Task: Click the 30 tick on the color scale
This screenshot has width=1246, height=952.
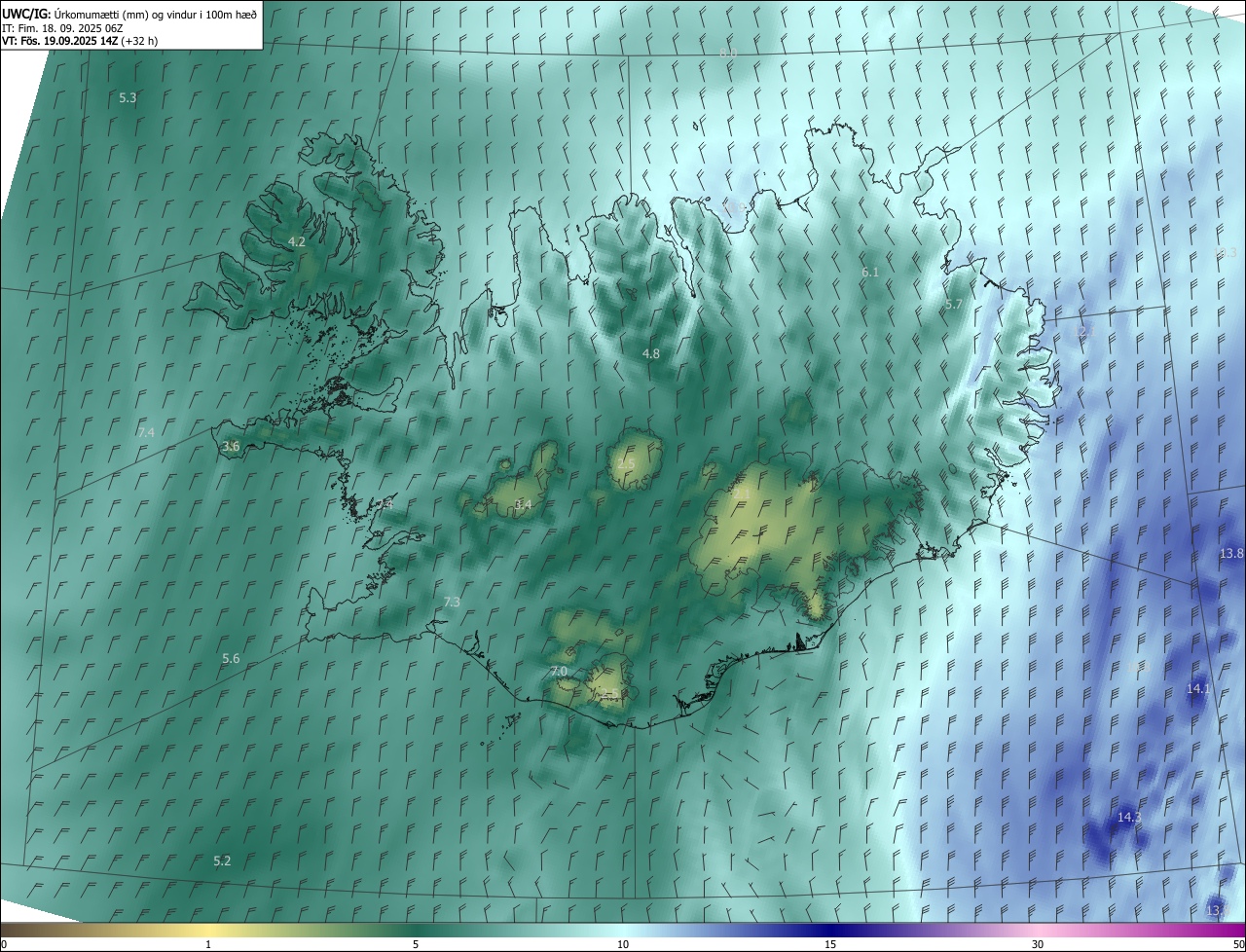Action: click(x=1038, y=945)
